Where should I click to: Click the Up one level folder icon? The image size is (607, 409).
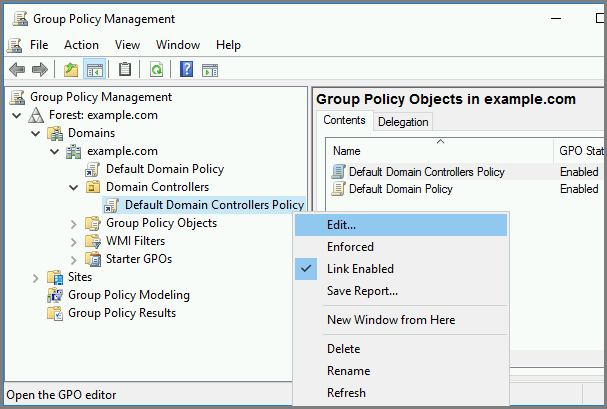click(70, 69)
